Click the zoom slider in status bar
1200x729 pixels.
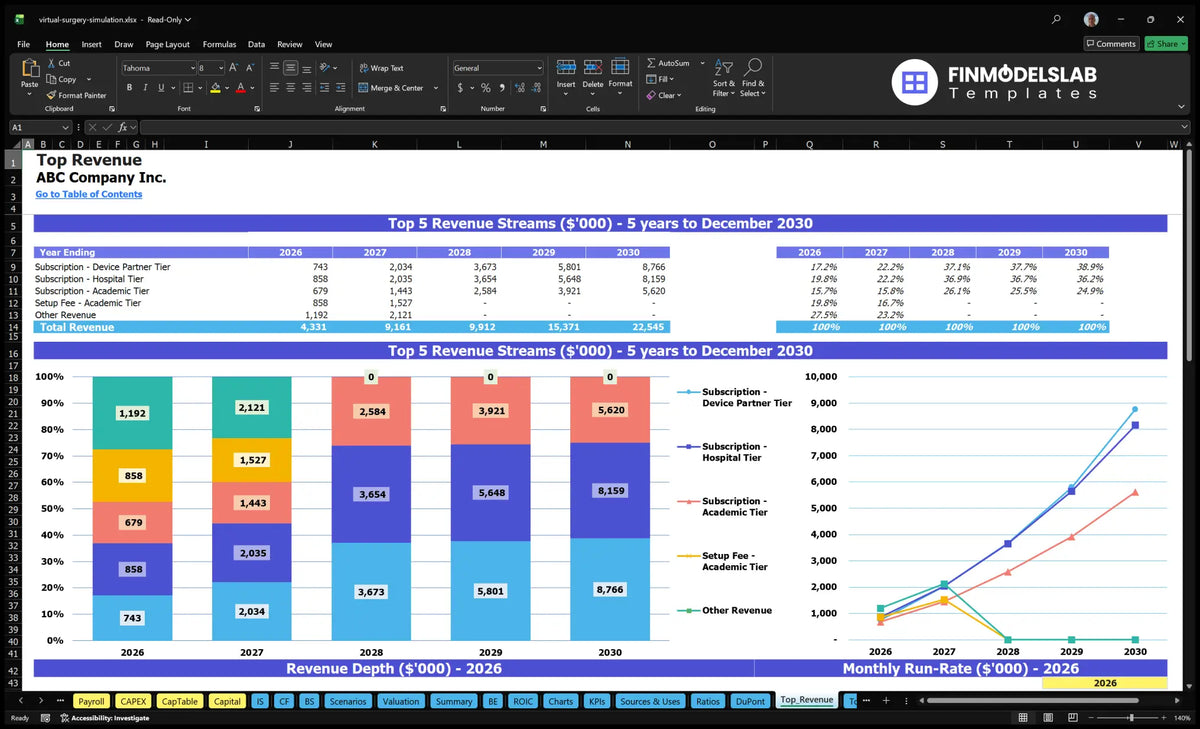1130,718
